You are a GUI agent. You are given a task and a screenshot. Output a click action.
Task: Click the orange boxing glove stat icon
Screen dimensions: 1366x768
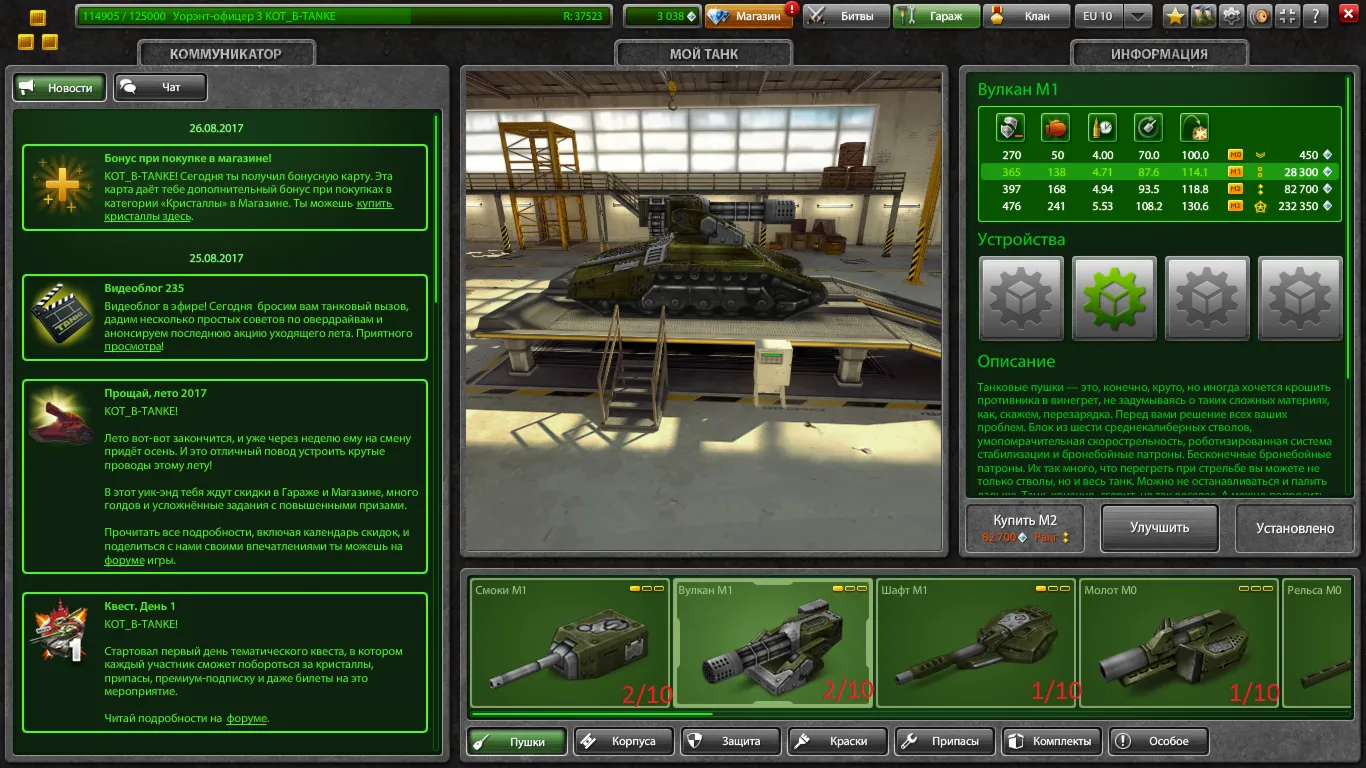click(x=1056, y=128)
